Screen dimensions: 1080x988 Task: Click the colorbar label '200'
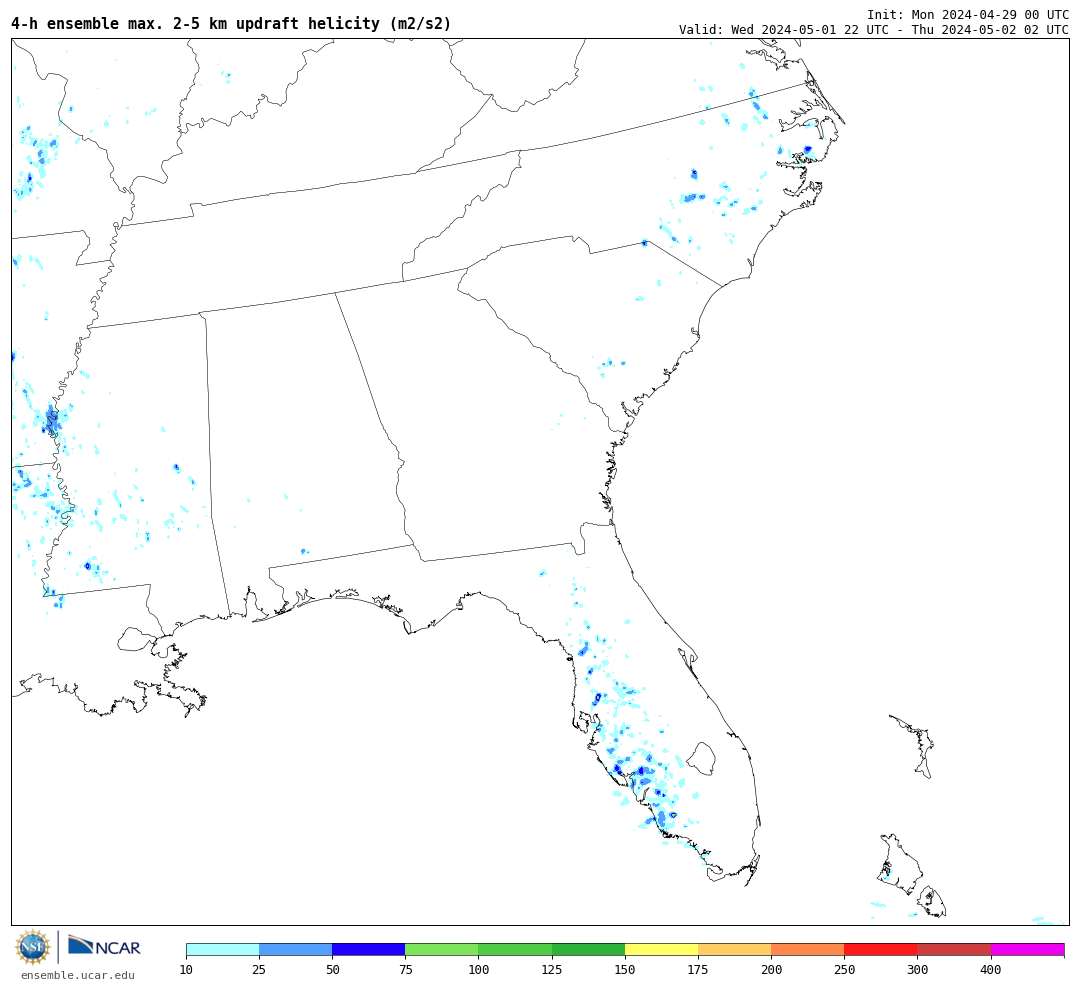coord(771,970)
